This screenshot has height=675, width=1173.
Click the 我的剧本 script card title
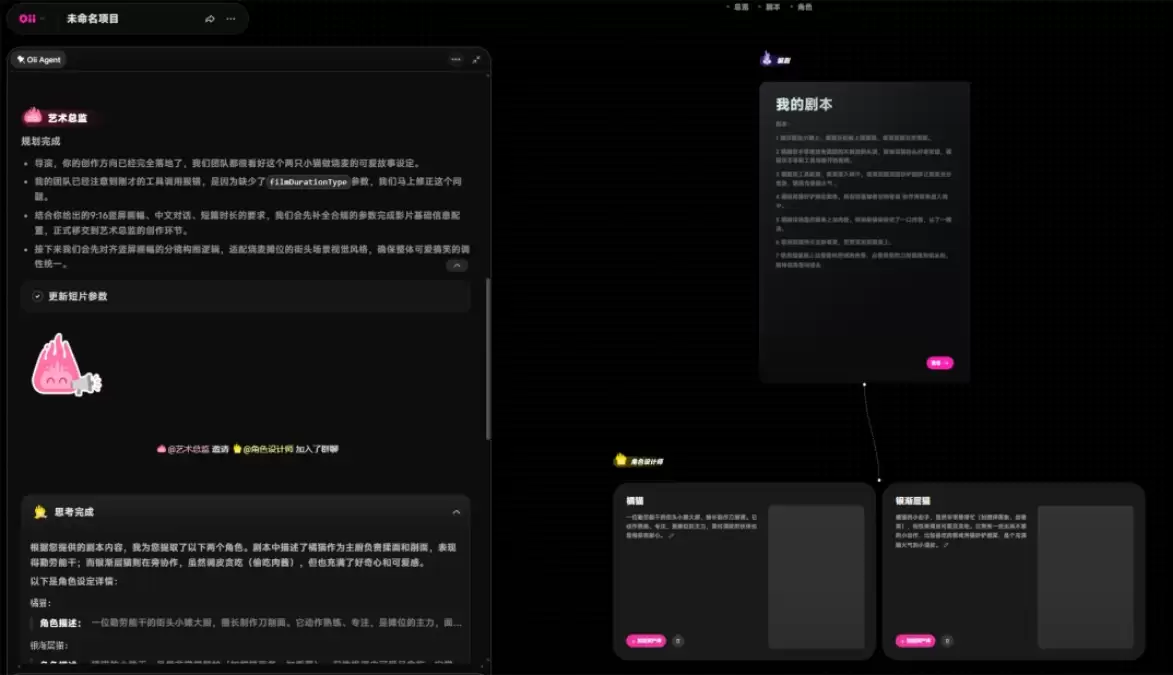(804, 105)
